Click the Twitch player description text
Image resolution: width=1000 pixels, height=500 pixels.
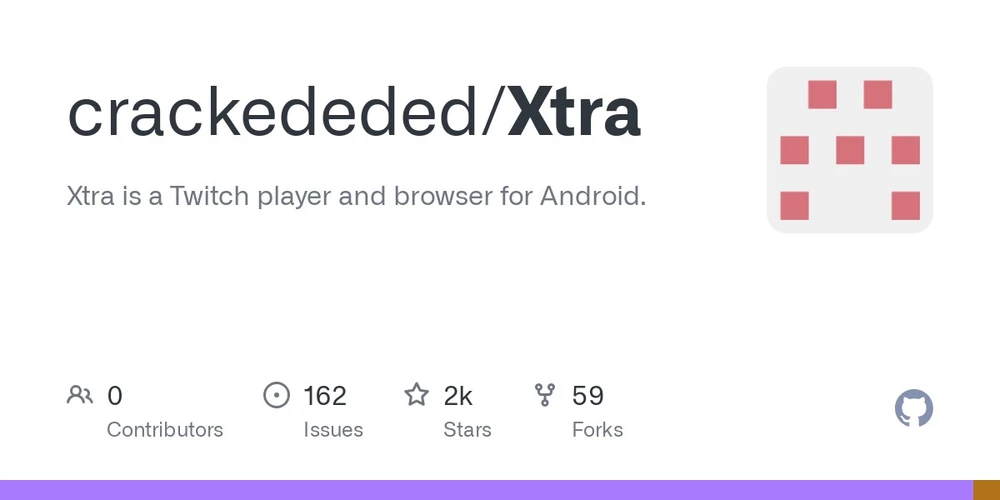[356, 196]
